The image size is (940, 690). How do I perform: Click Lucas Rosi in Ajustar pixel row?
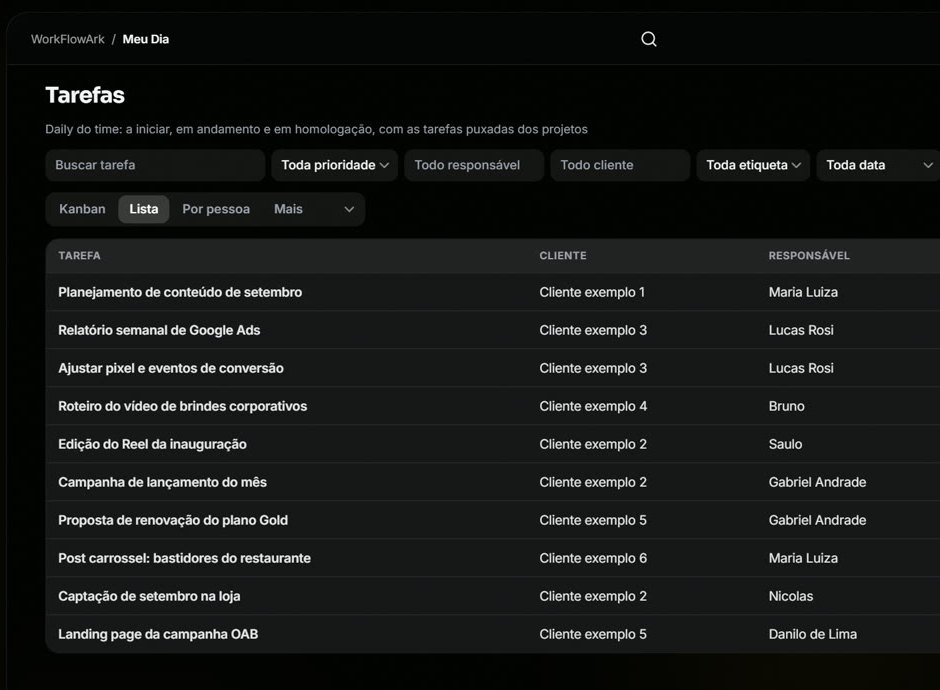coord(801,368)
